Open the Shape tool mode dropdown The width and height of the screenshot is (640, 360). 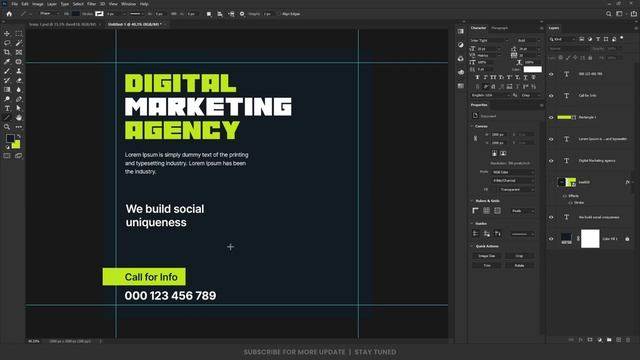[x=49, y=14]
